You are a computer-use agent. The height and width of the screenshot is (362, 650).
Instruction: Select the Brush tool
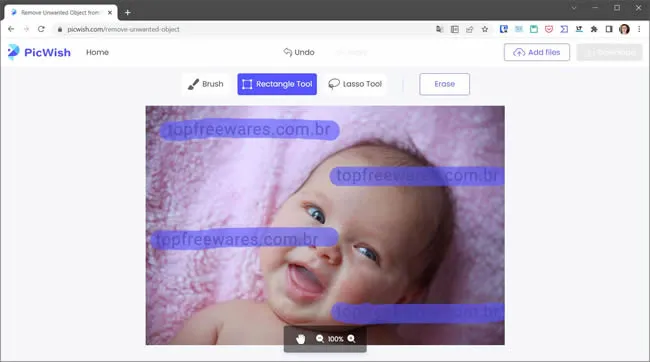pyautogui.click(x=205, y=84)
